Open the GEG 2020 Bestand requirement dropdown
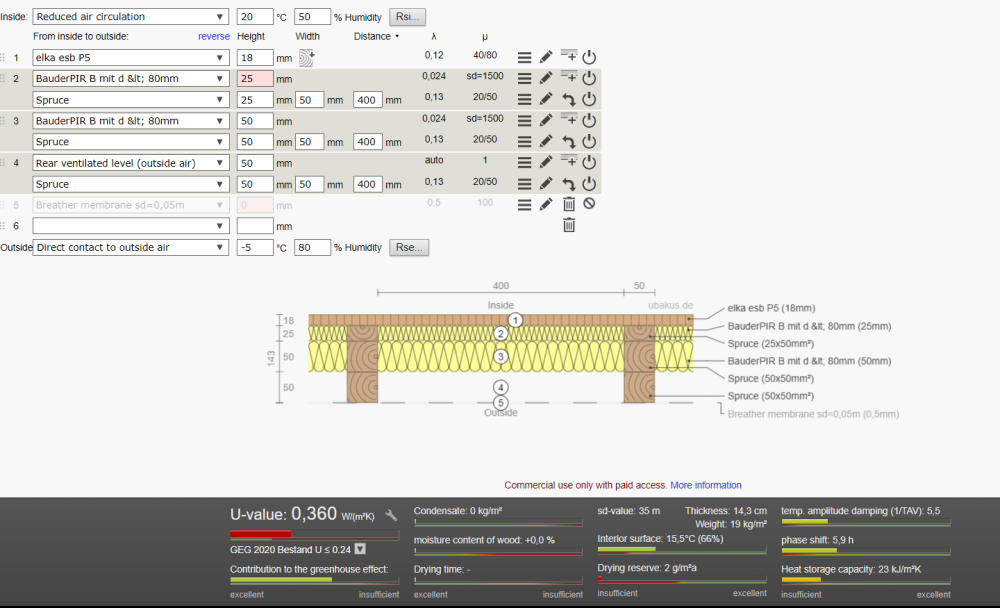This screenshot has height=608, width=1000. 360,549
